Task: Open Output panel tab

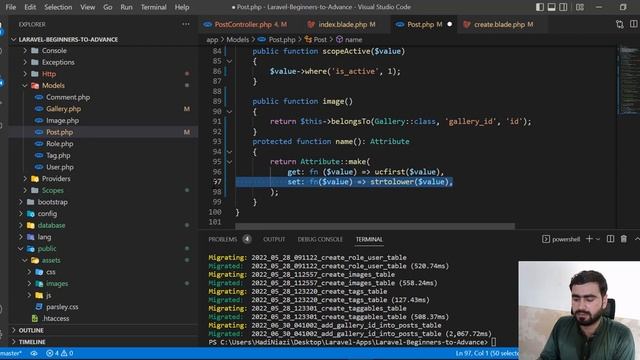Action: [274, 239]
